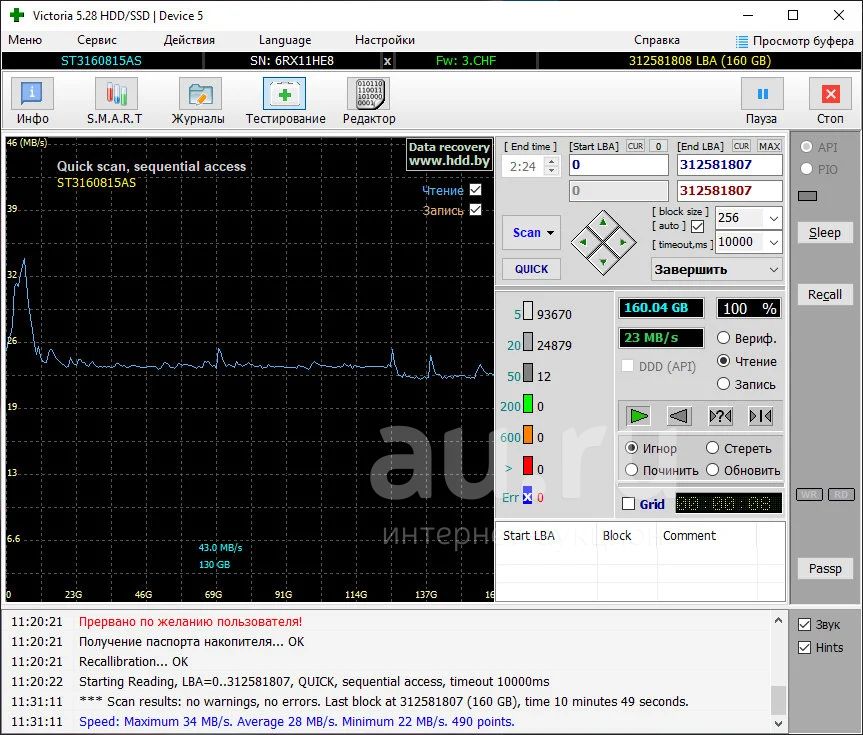This screenshot has width=863, height=735.
Task: Select the Чтение mode radio button
Action: click(723, 361)
